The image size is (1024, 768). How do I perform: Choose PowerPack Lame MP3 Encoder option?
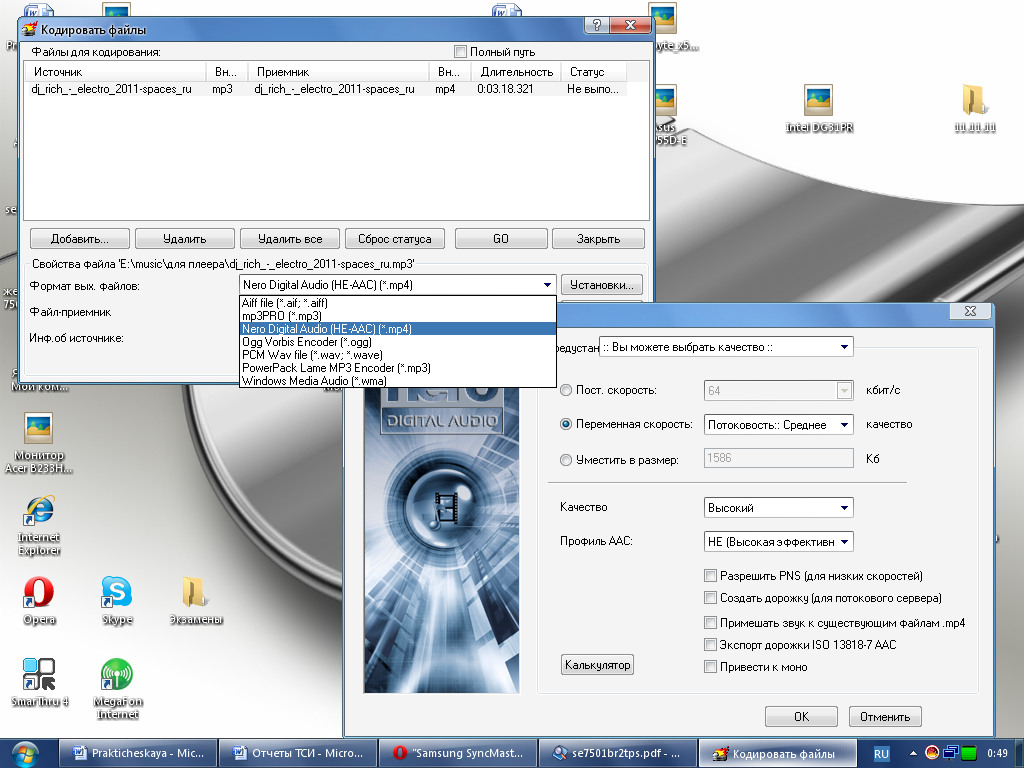398,368
